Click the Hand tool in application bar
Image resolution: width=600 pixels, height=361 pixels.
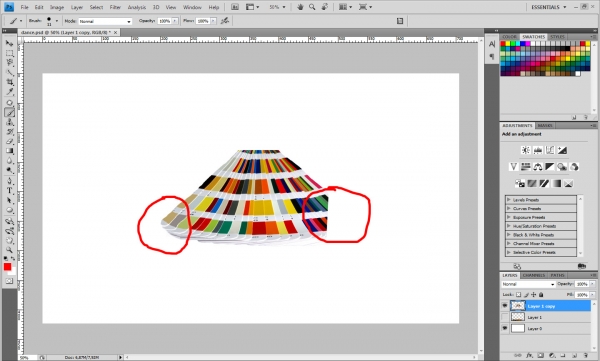coord(300,7)
